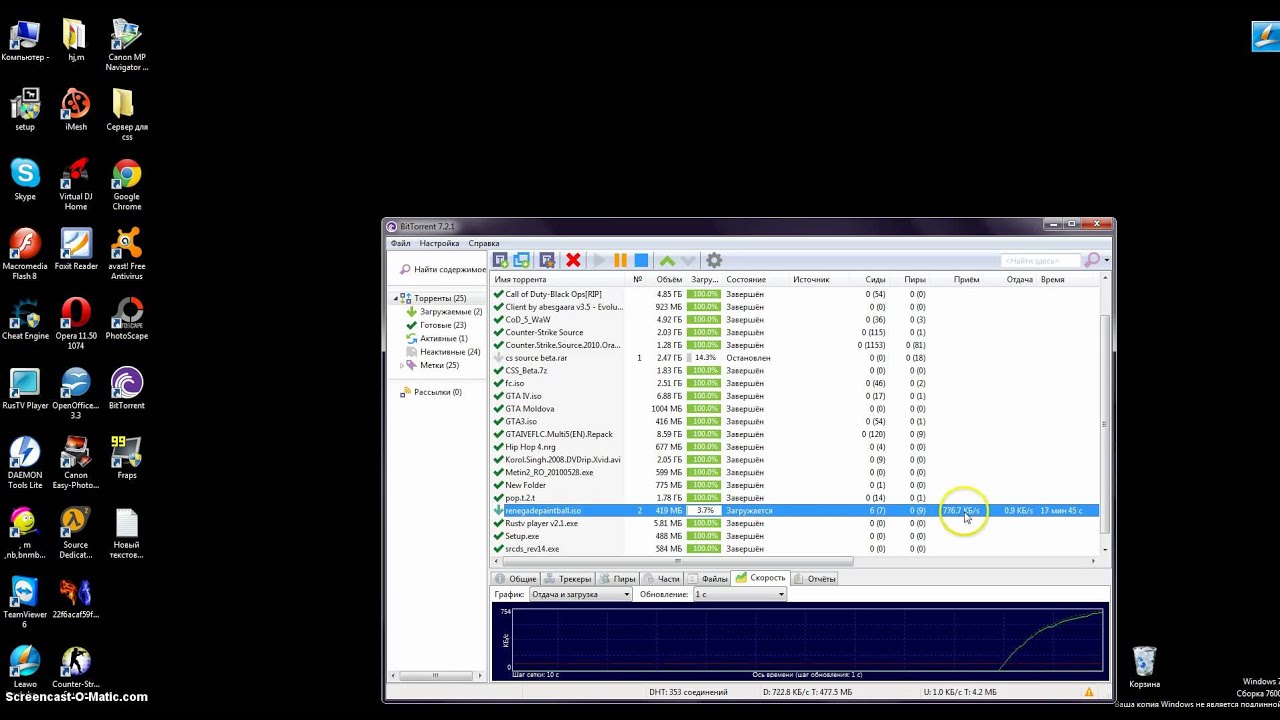This screenshot has height=720, width=1280.
Task: Open the Файл menu
Action: [x=400, y=243]
